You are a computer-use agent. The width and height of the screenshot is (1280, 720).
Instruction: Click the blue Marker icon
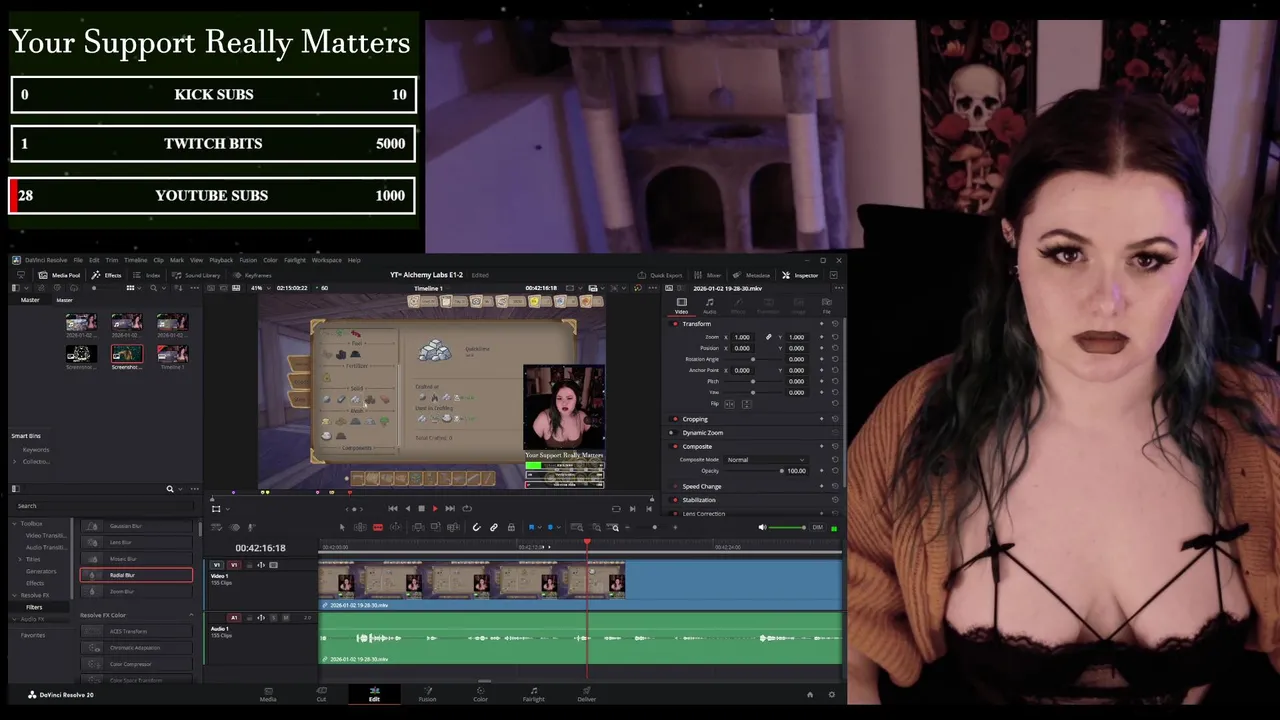(550, 527)
